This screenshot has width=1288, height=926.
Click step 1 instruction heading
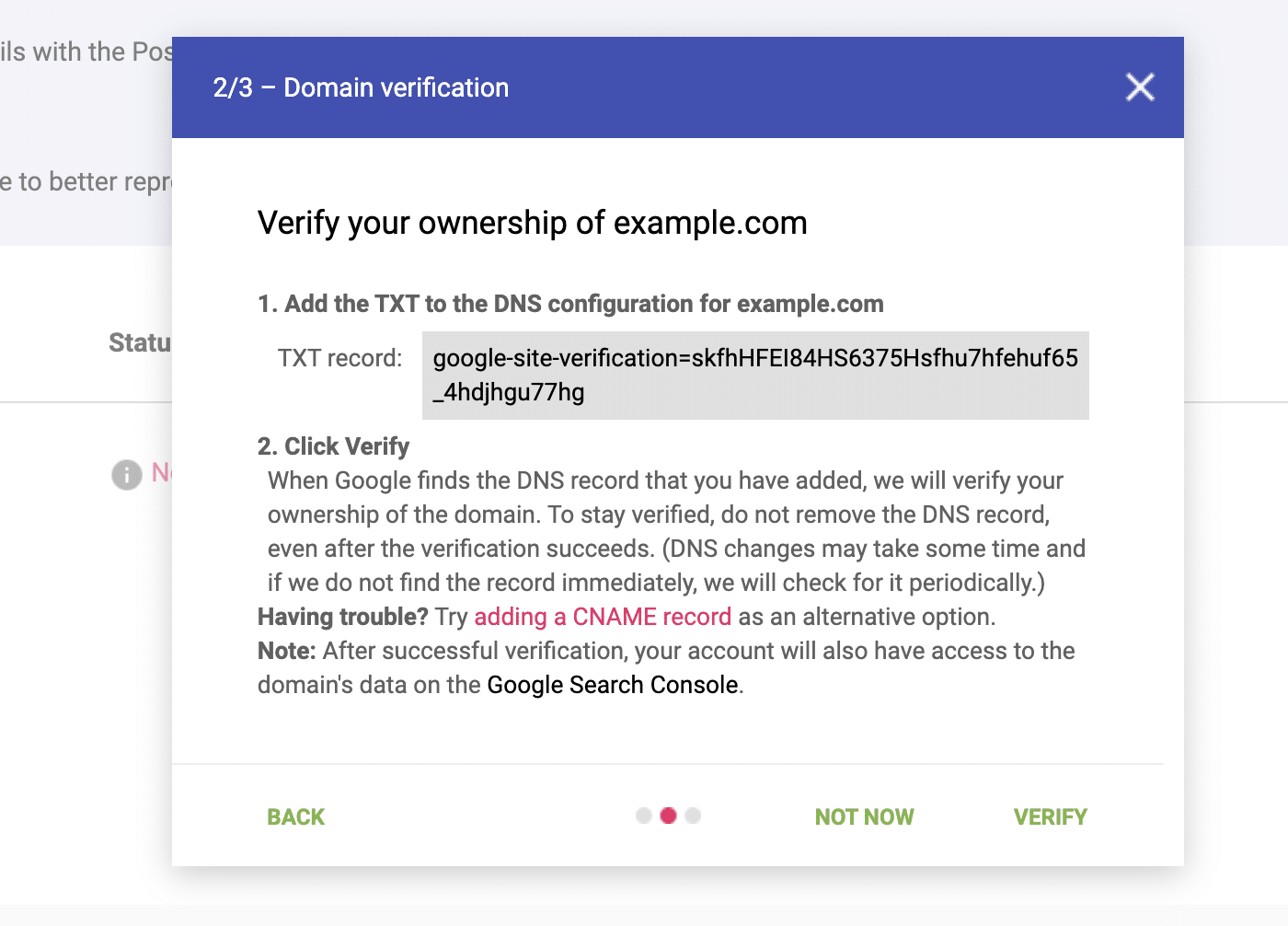point(570,303)
